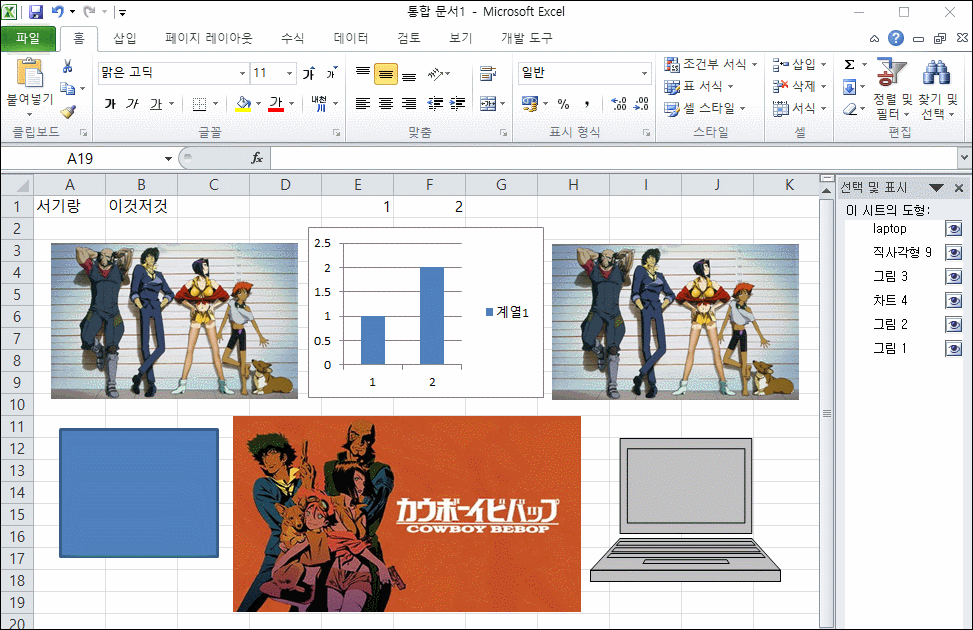Open the font size dropdown
Viewport: 973px width, 630px height.
click(x=289, y=73)
